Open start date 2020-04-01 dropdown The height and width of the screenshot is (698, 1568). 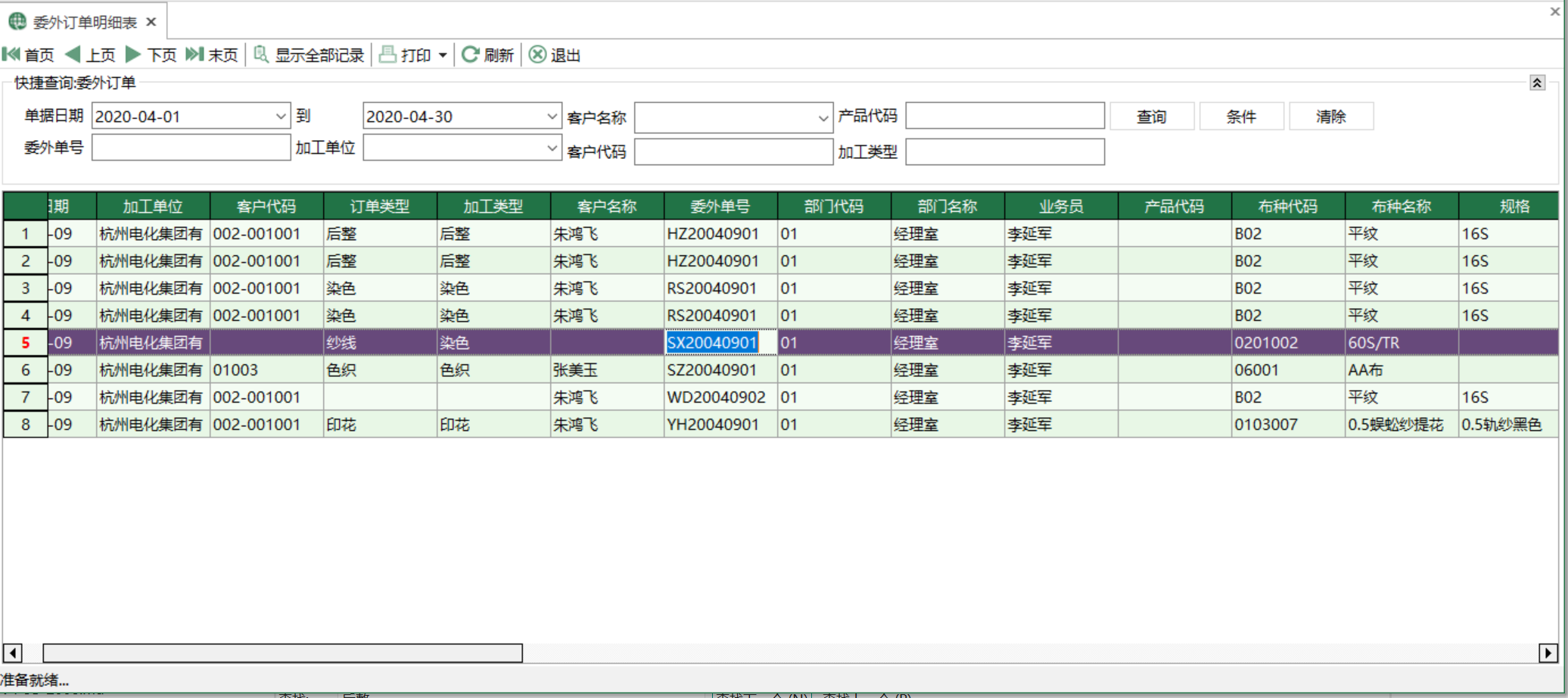[x=281, y=117]
